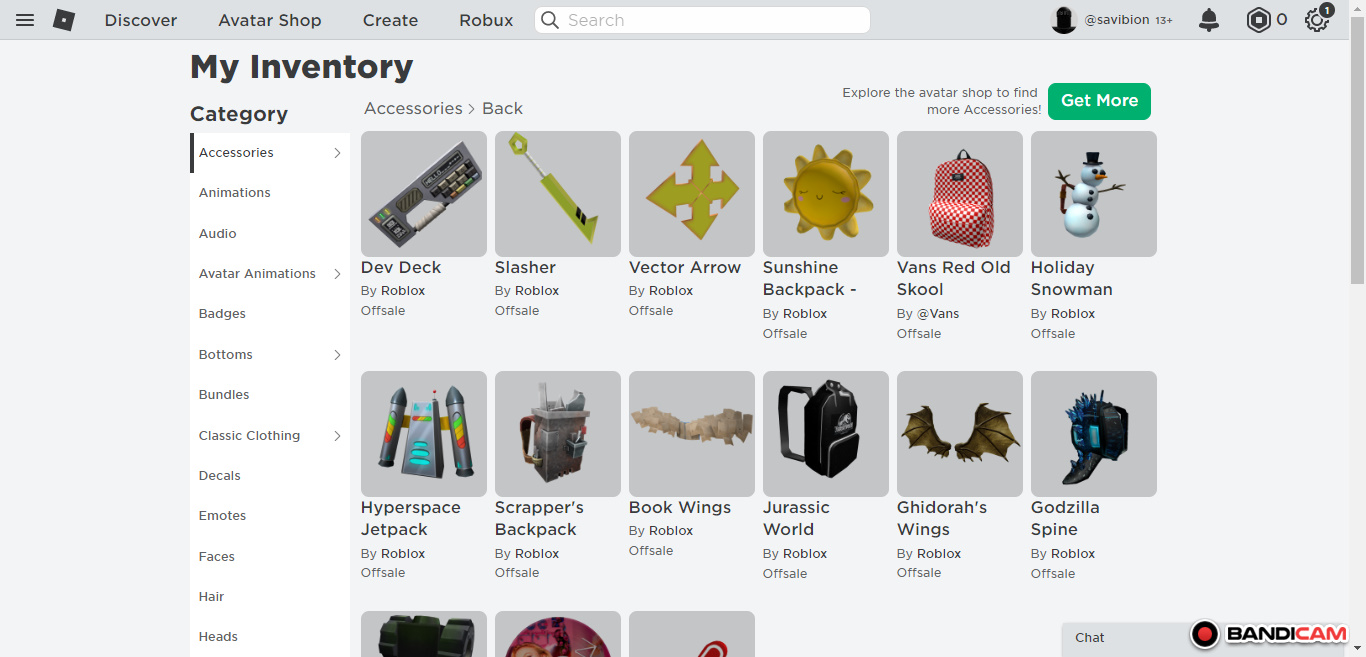Go to the Discover page
This screenshot has width=1366, height=657.
point(141,20)
